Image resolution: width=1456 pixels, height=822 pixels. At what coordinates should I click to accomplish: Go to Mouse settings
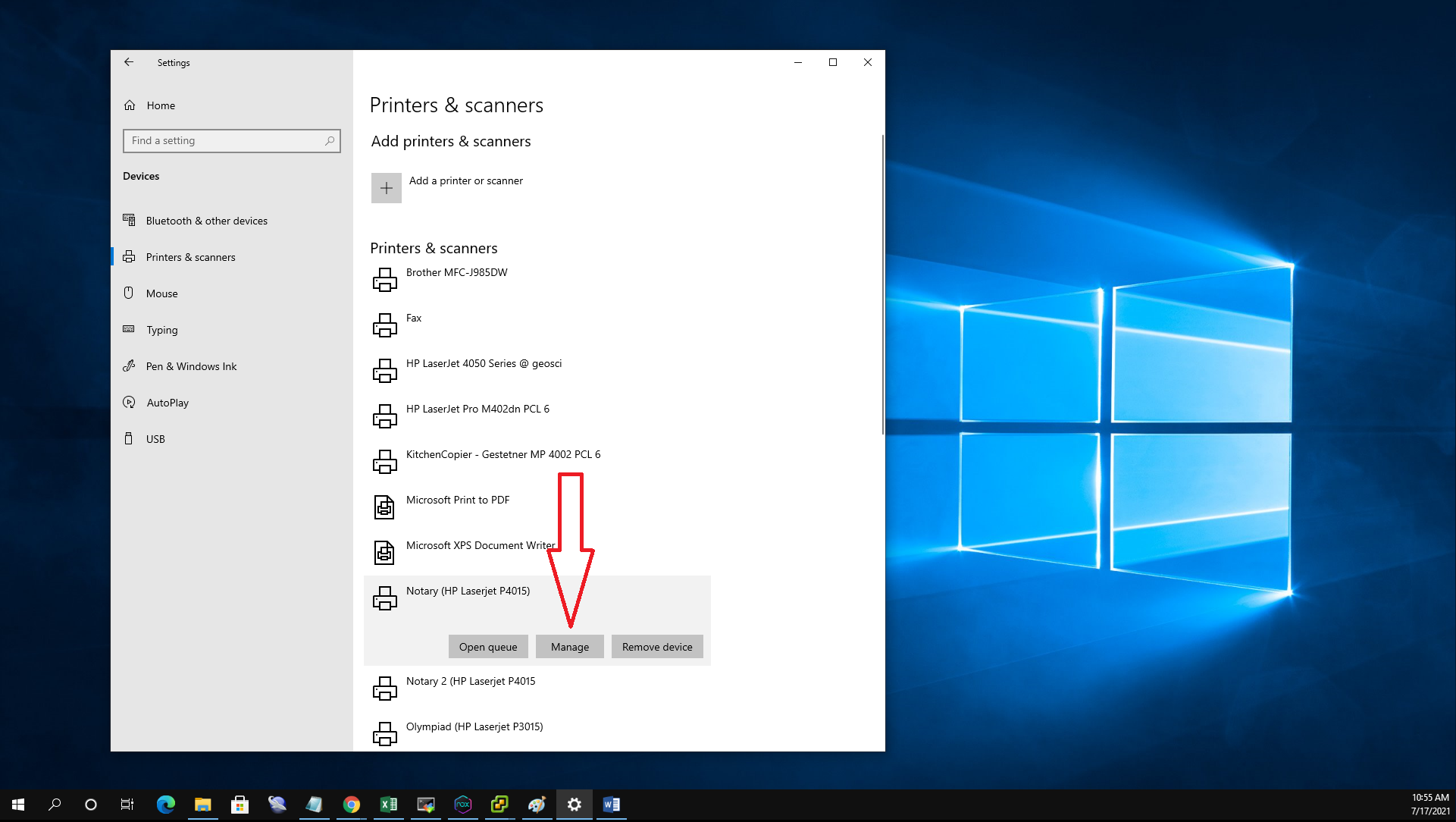click(x=161, y=293)
